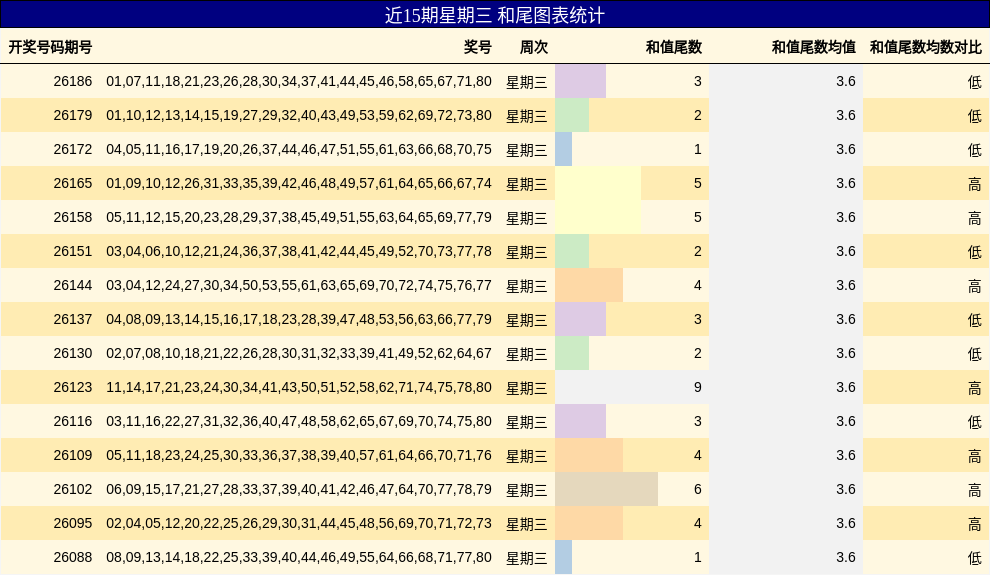The width and height of the screenshot is (990, 575).
Task: Click the tail value 1 in row 26088
Action: 698,559
